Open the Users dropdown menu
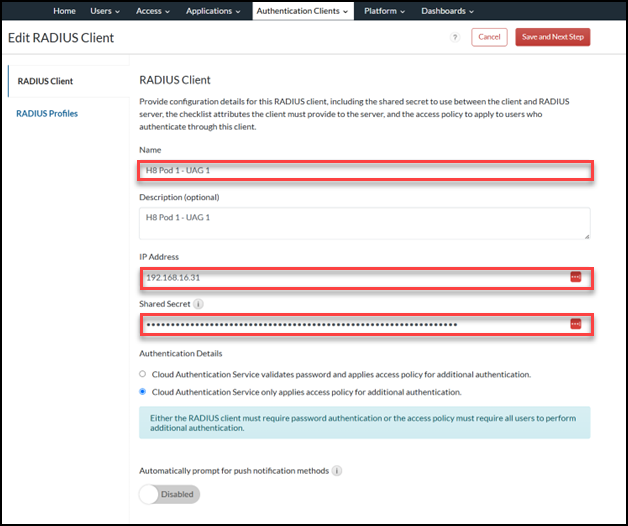 [105, 11]
